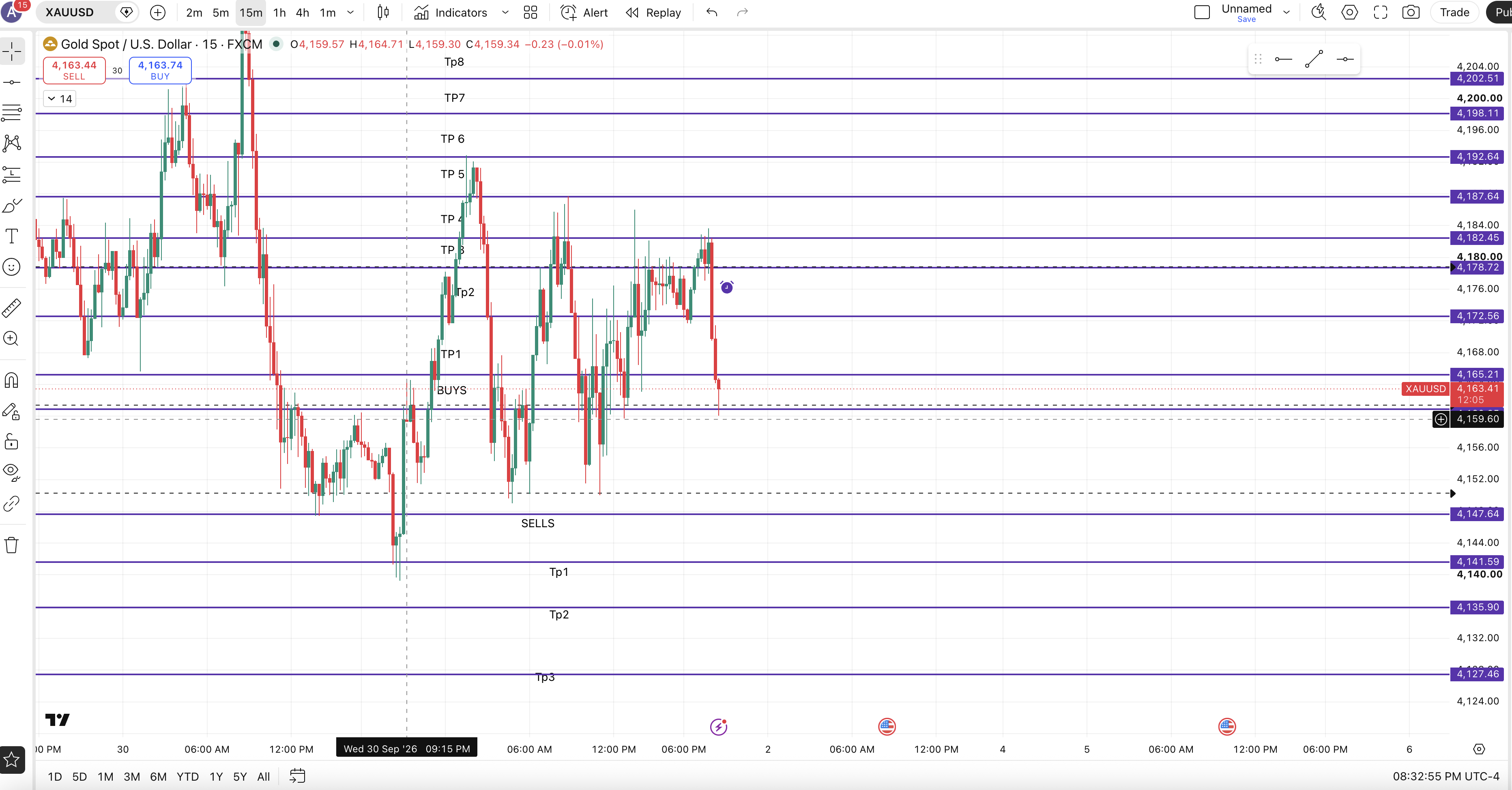
Task: Open chart settings hexagon icon
Action: (1349, 12)
